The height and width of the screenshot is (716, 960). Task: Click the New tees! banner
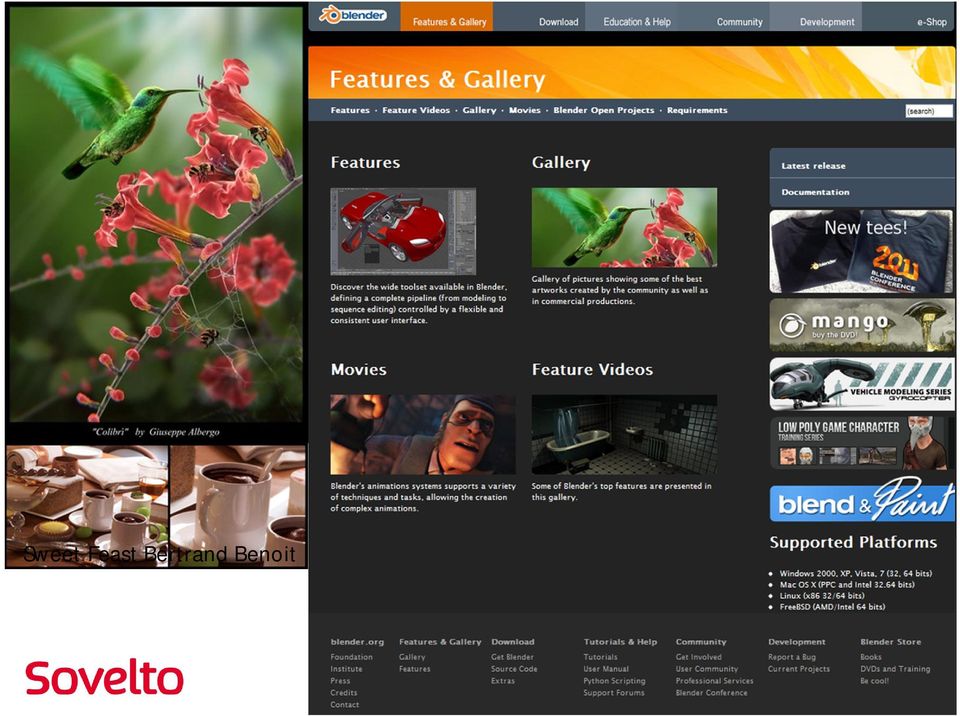(861, 252)
